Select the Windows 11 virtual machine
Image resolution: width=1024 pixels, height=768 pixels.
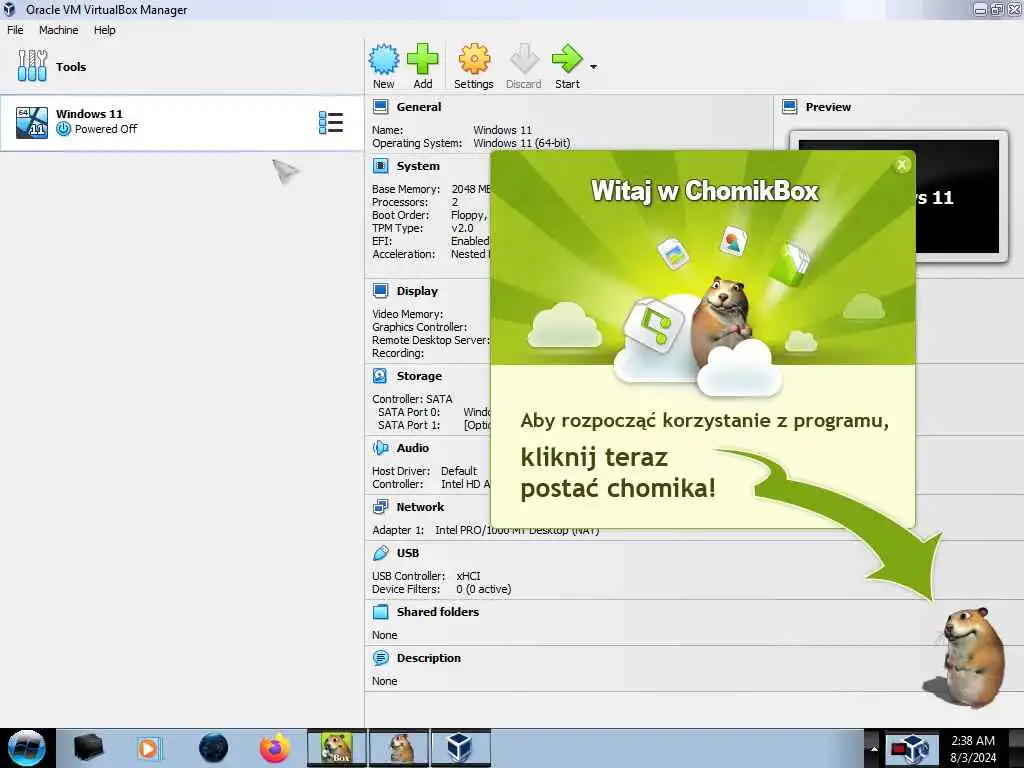coord(182,123)
